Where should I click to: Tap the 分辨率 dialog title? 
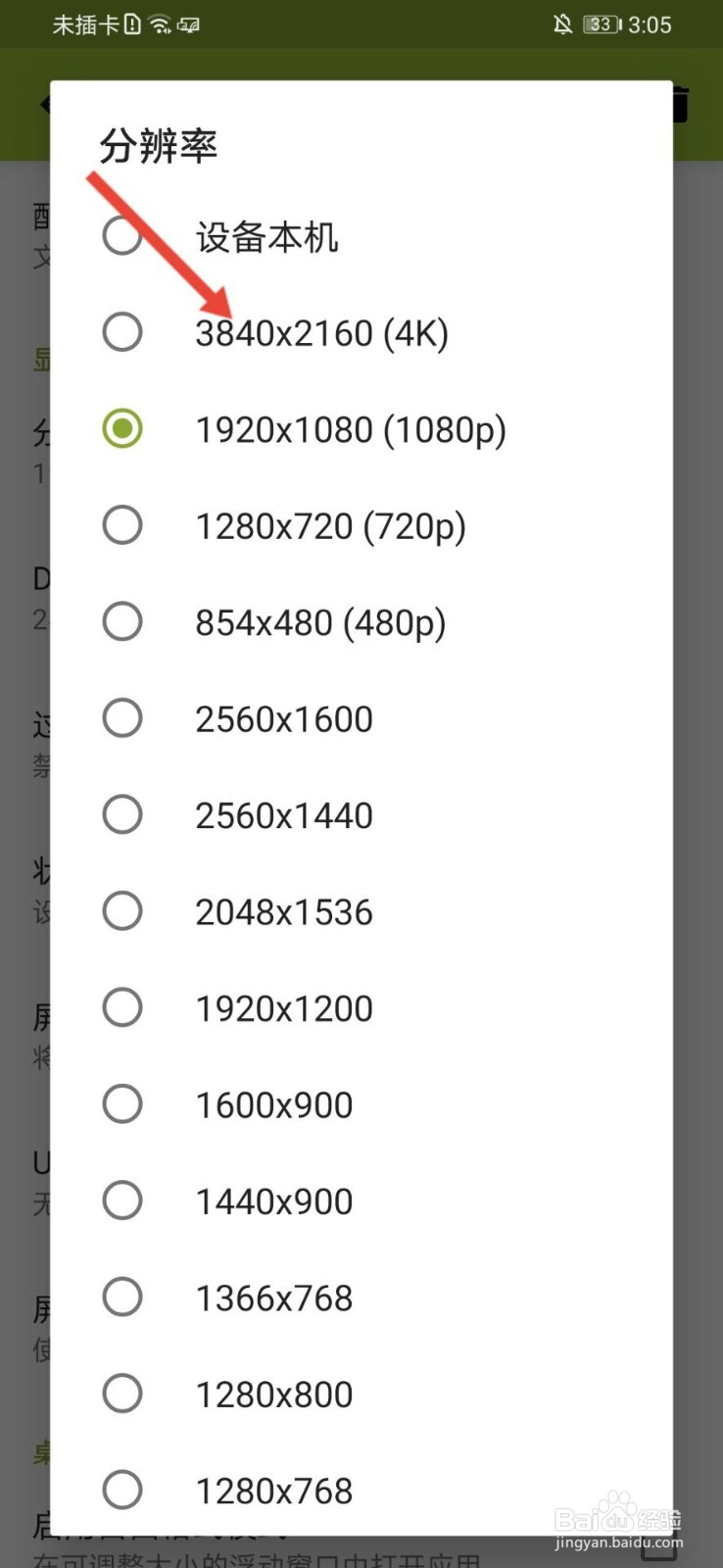coord(158,146)
